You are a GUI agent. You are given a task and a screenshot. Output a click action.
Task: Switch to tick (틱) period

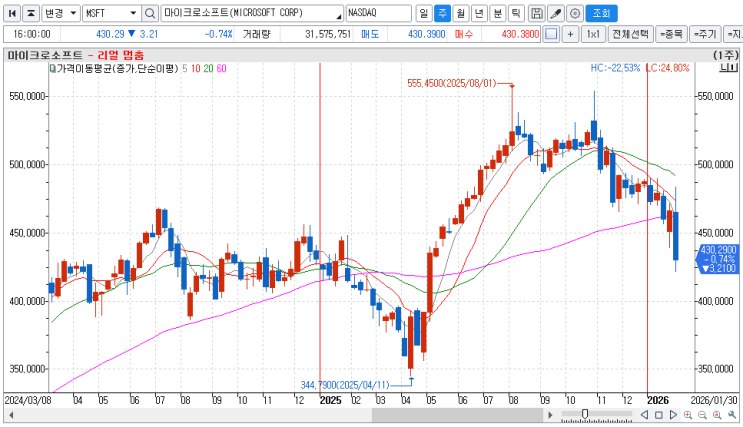[x=516, y=13]
